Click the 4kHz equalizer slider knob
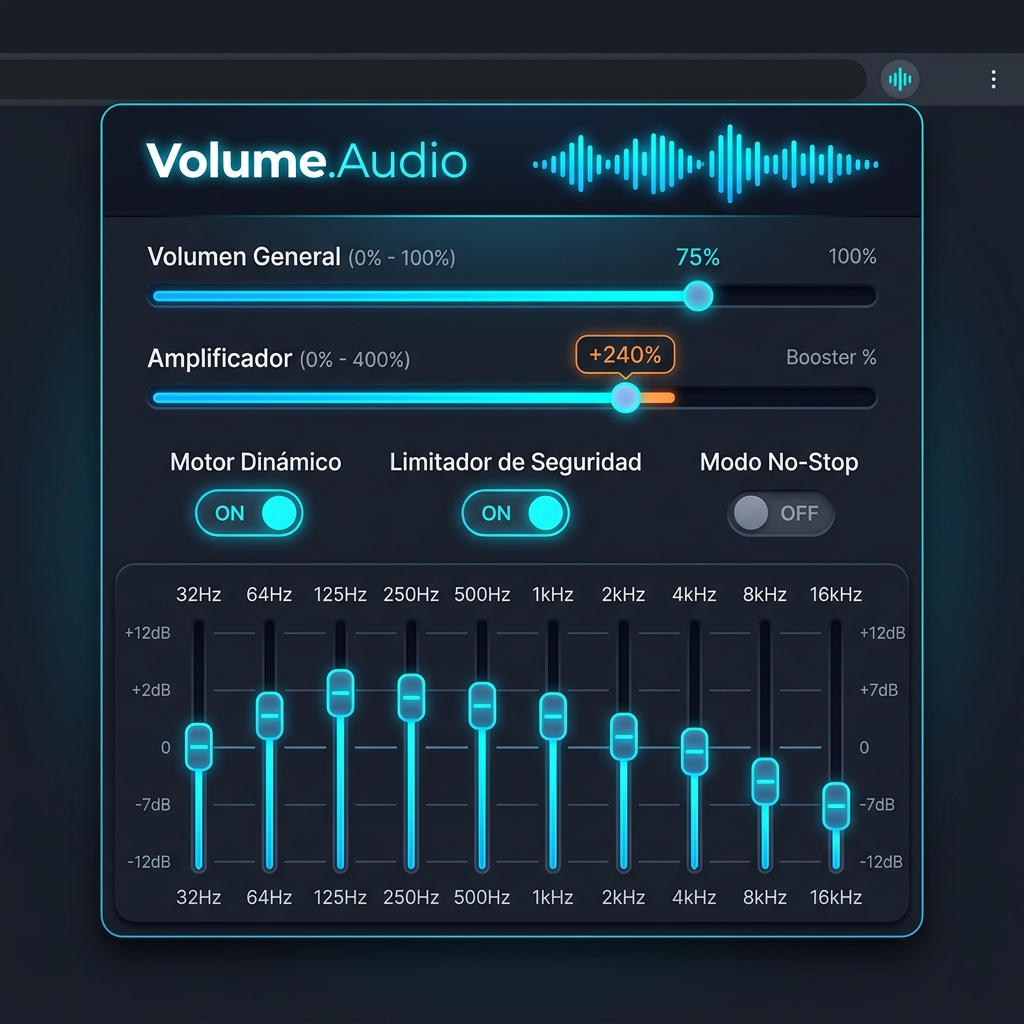The height and width of the screenshot is (1024, 1024). (x=694, y=751)
